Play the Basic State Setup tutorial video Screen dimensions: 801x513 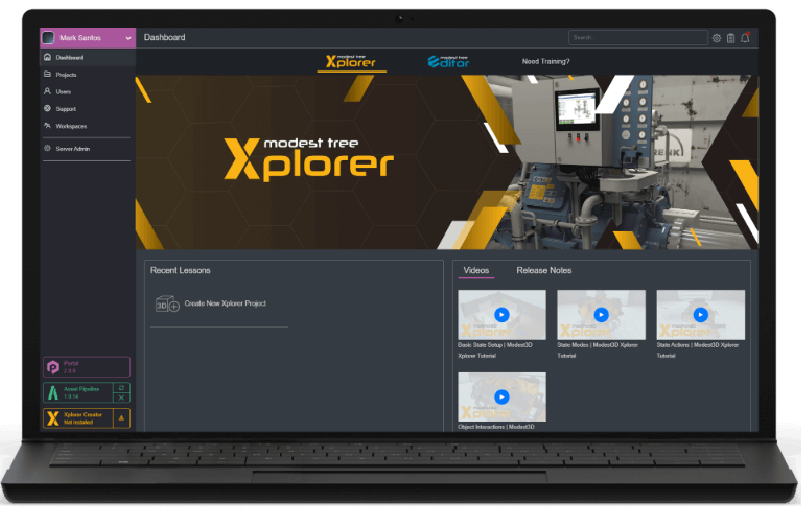[502, 315]
